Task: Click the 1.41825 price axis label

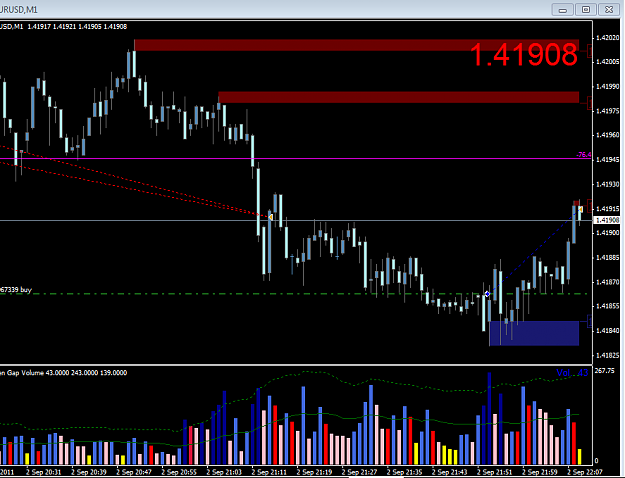Action: [608, 355]
